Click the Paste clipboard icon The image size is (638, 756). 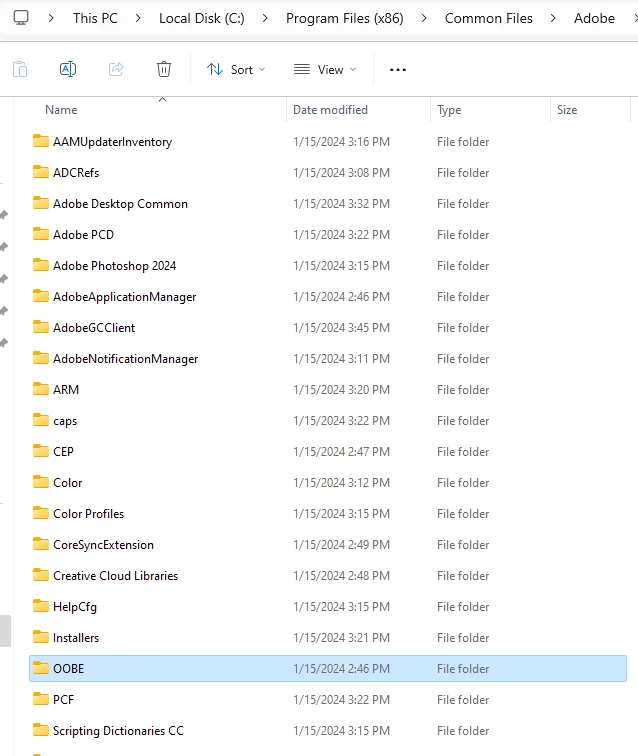(20, 69)
